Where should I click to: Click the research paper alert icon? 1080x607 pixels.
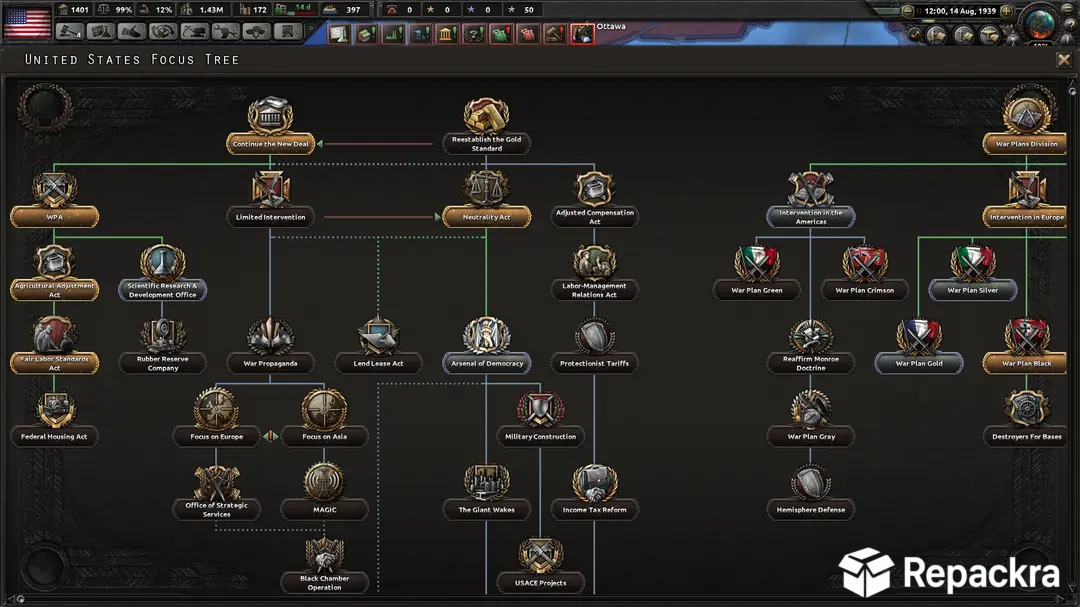tap(340, 34)
